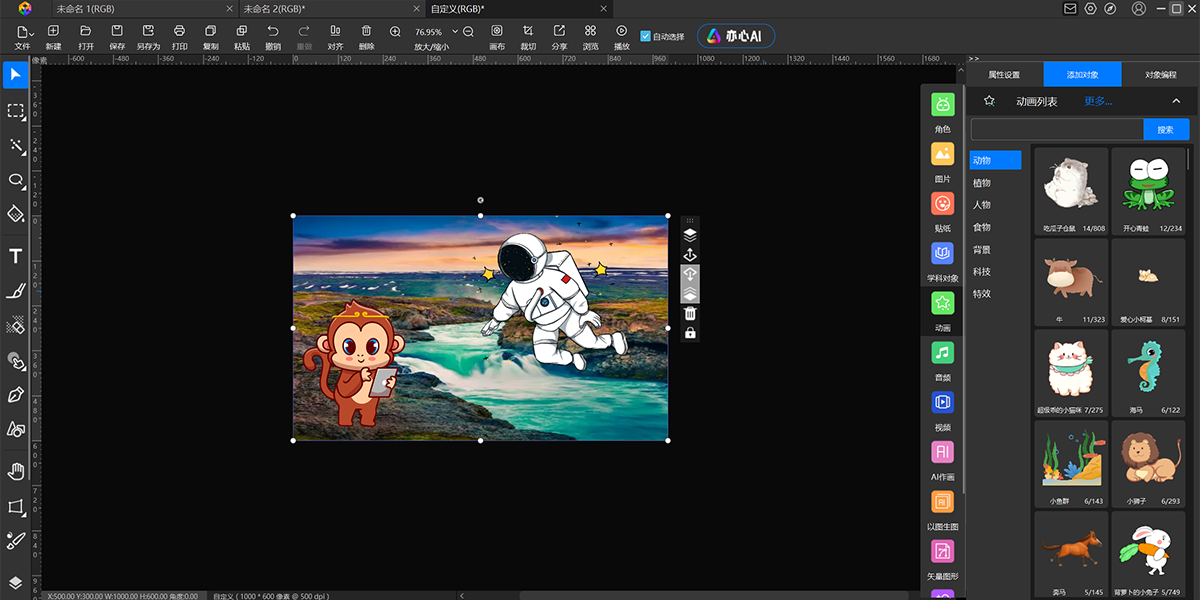
Task: Click the Crop (裁切) toolbar icon
Action: pyautogui.click(x=528, y=32)
